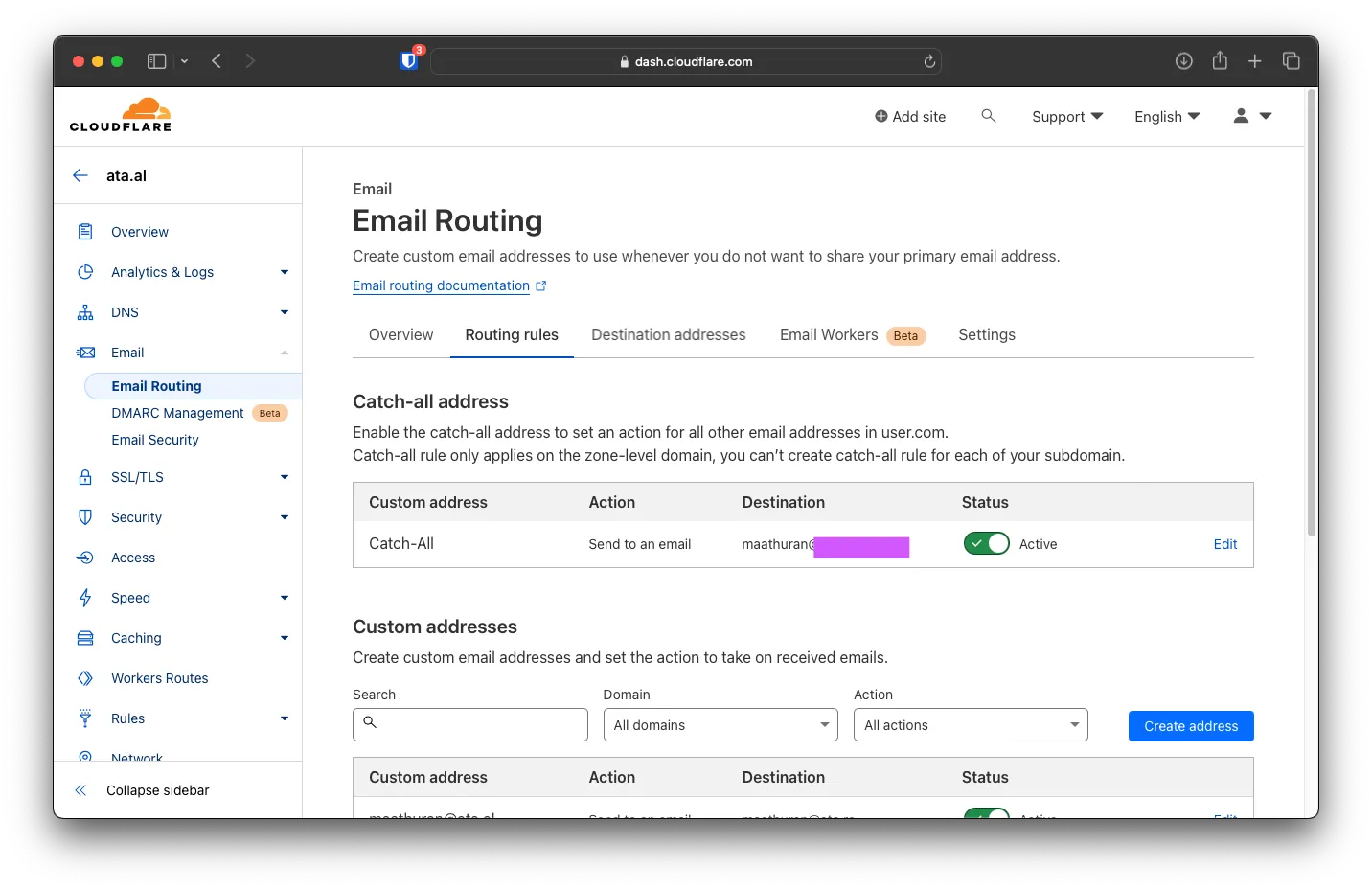The height and width of the screenshot is (889, 1372).
Task: Show the tab overview icon
Action: [x=1292, y=61]
